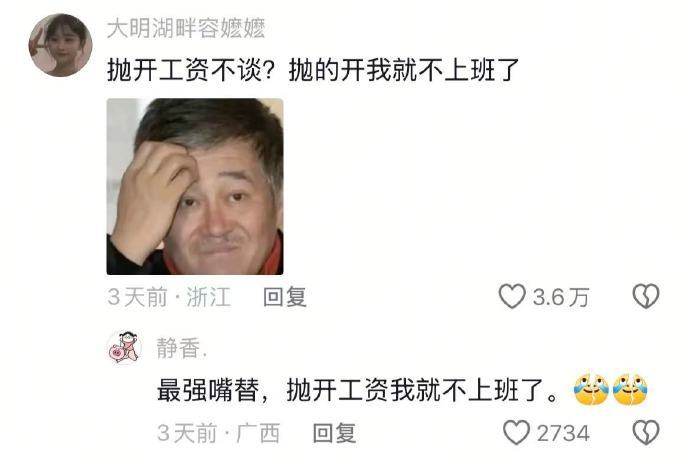Click username 大明湖畔容嬷嬷
Viewport: 690px width, 461px height.
(x=186, y=29)
